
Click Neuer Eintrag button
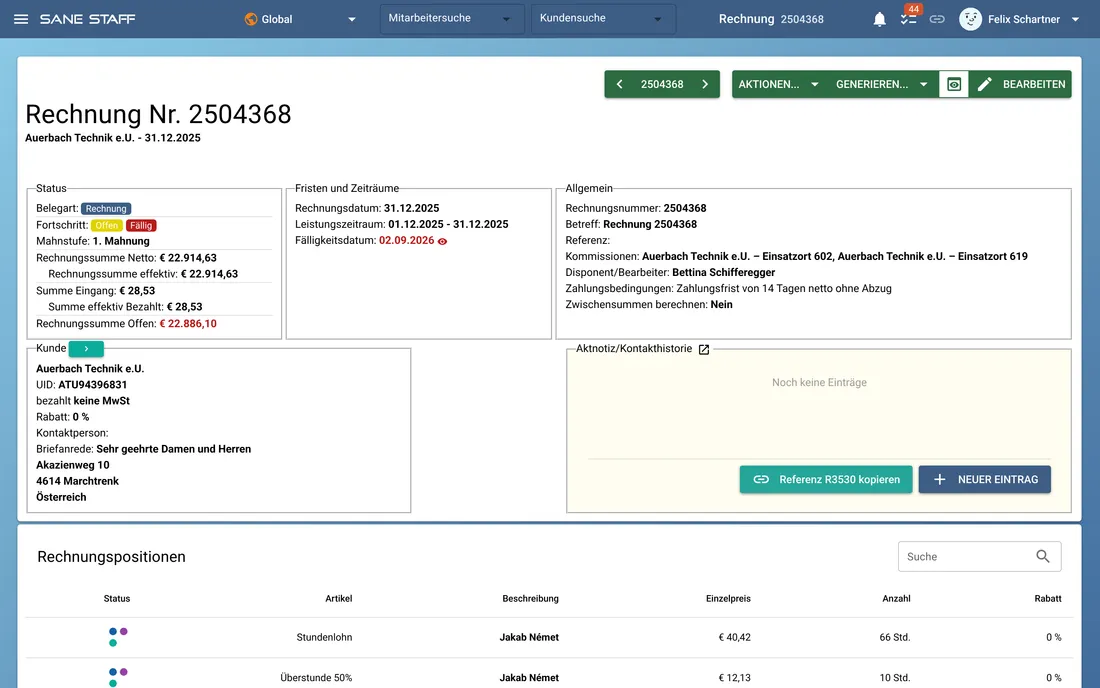click(x=985, y=480)
